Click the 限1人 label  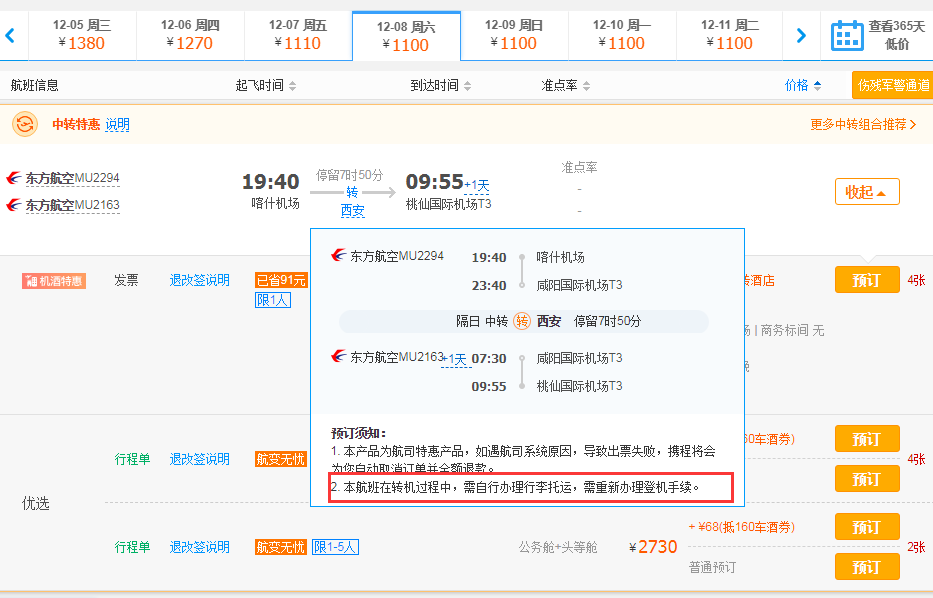click(x=273, y=300)
